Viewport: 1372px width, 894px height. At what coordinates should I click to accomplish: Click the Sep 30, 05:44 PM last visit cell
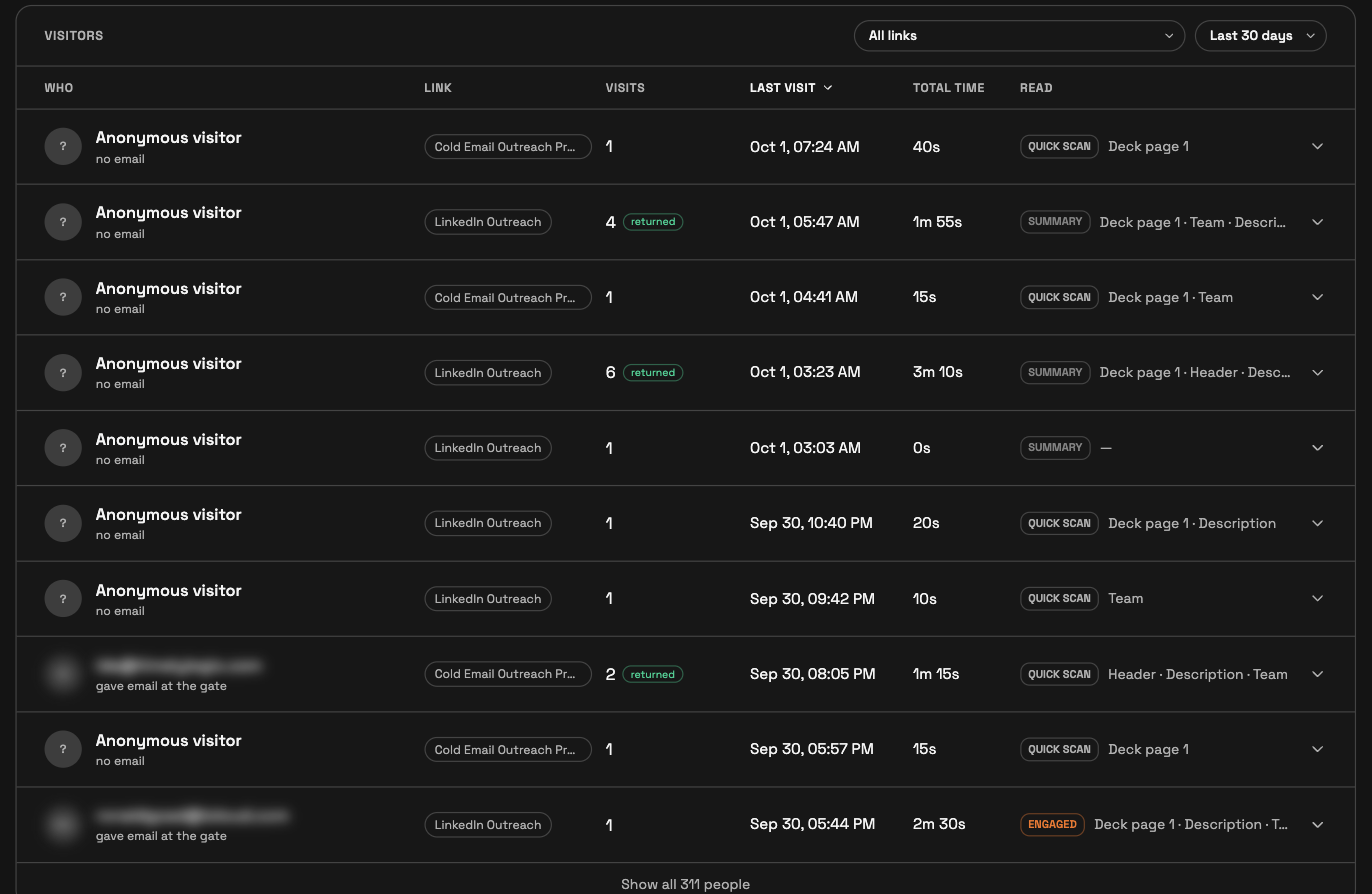pos(812,825)
